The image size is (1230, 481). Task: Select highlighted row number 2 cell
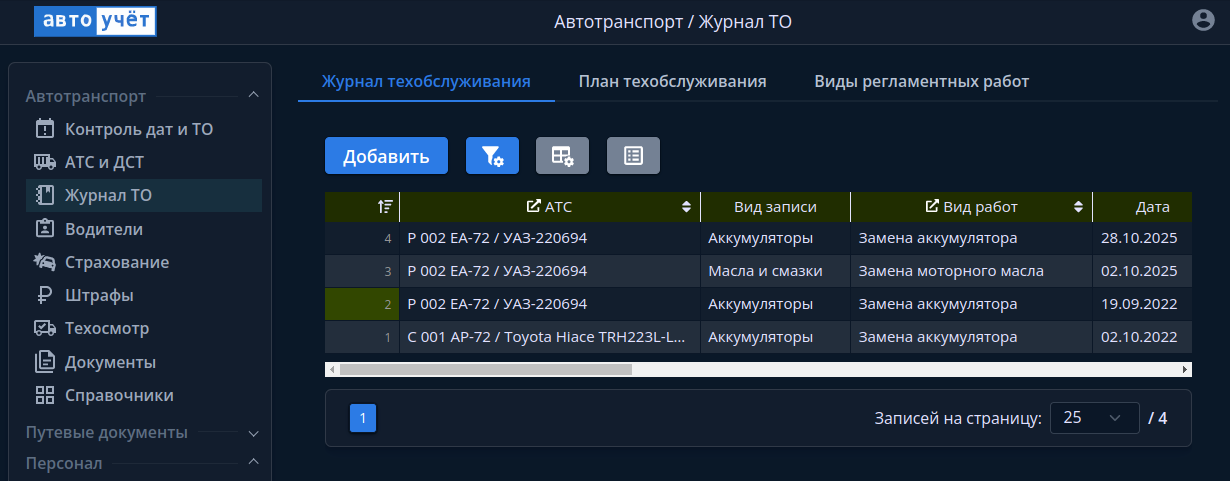click(x=362, y=304)
